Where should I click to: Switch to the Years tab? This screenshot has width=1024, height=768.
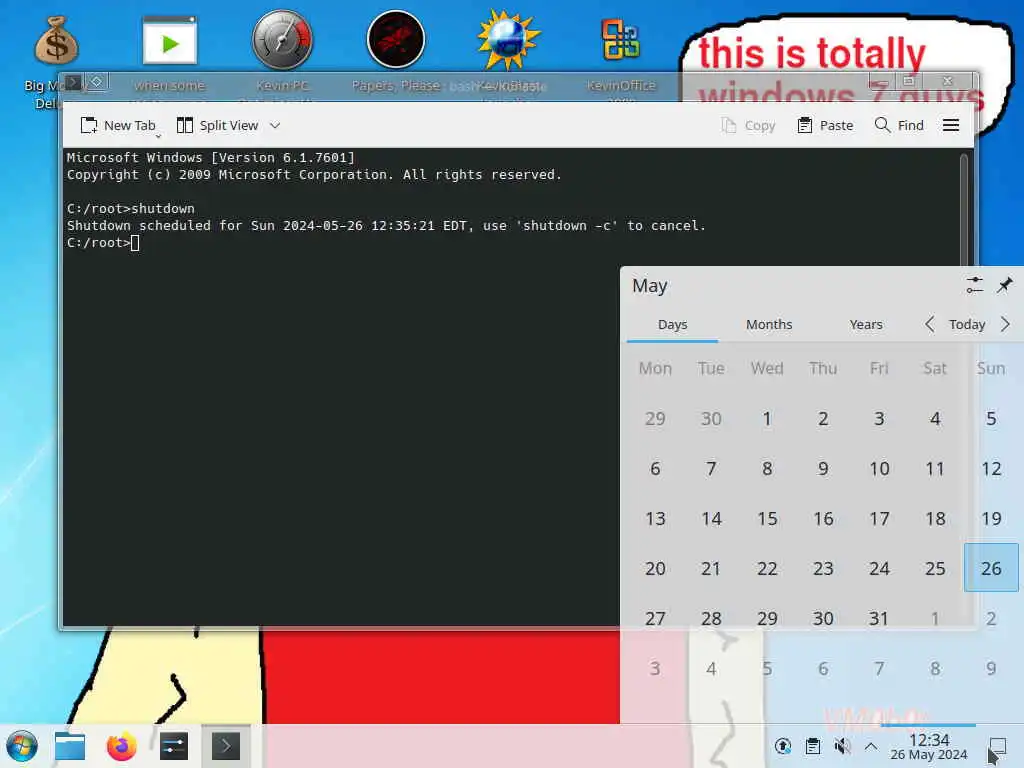tap(866, 325)
